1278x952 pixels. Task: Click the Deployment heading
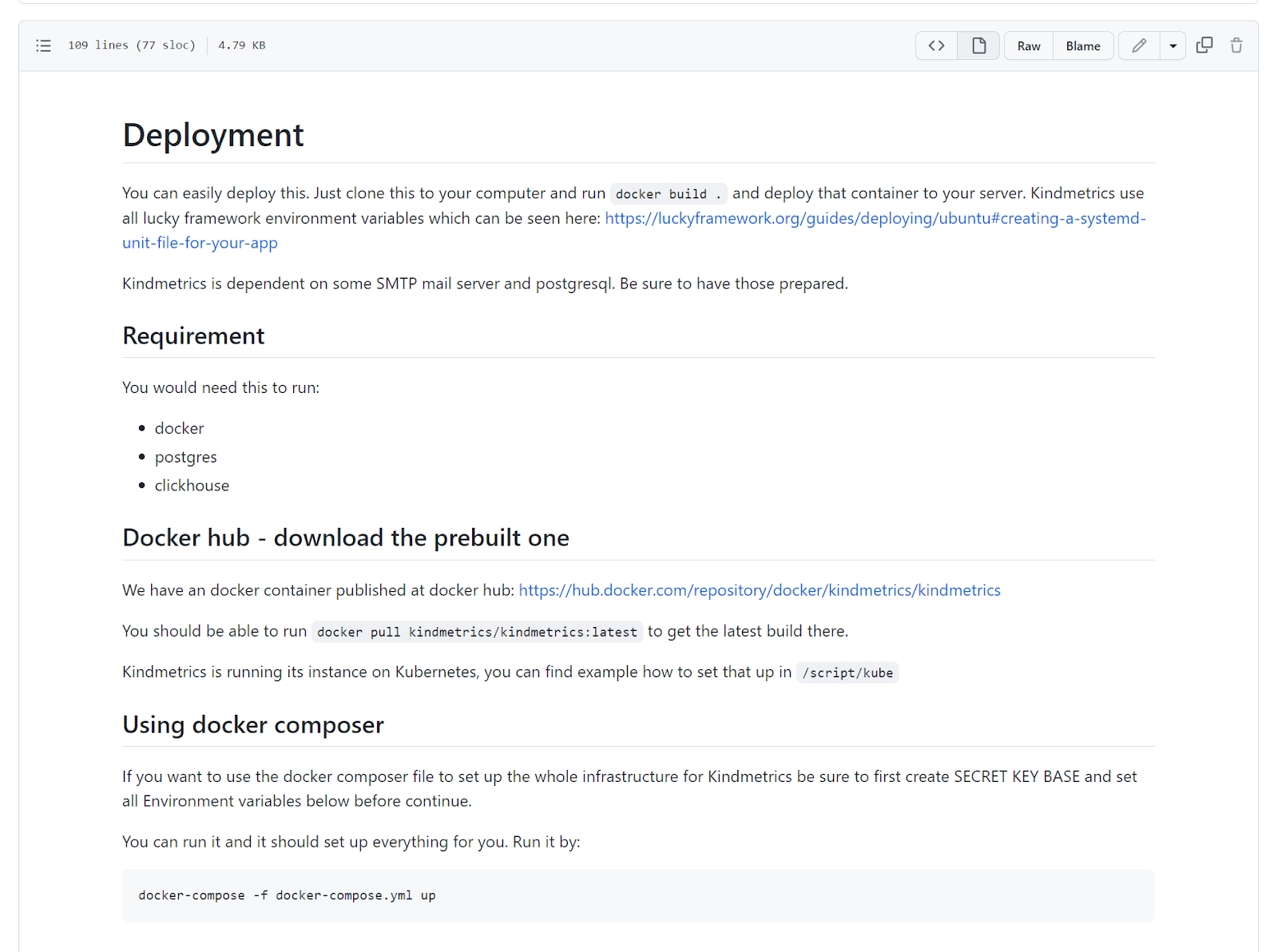pos(212,134)
